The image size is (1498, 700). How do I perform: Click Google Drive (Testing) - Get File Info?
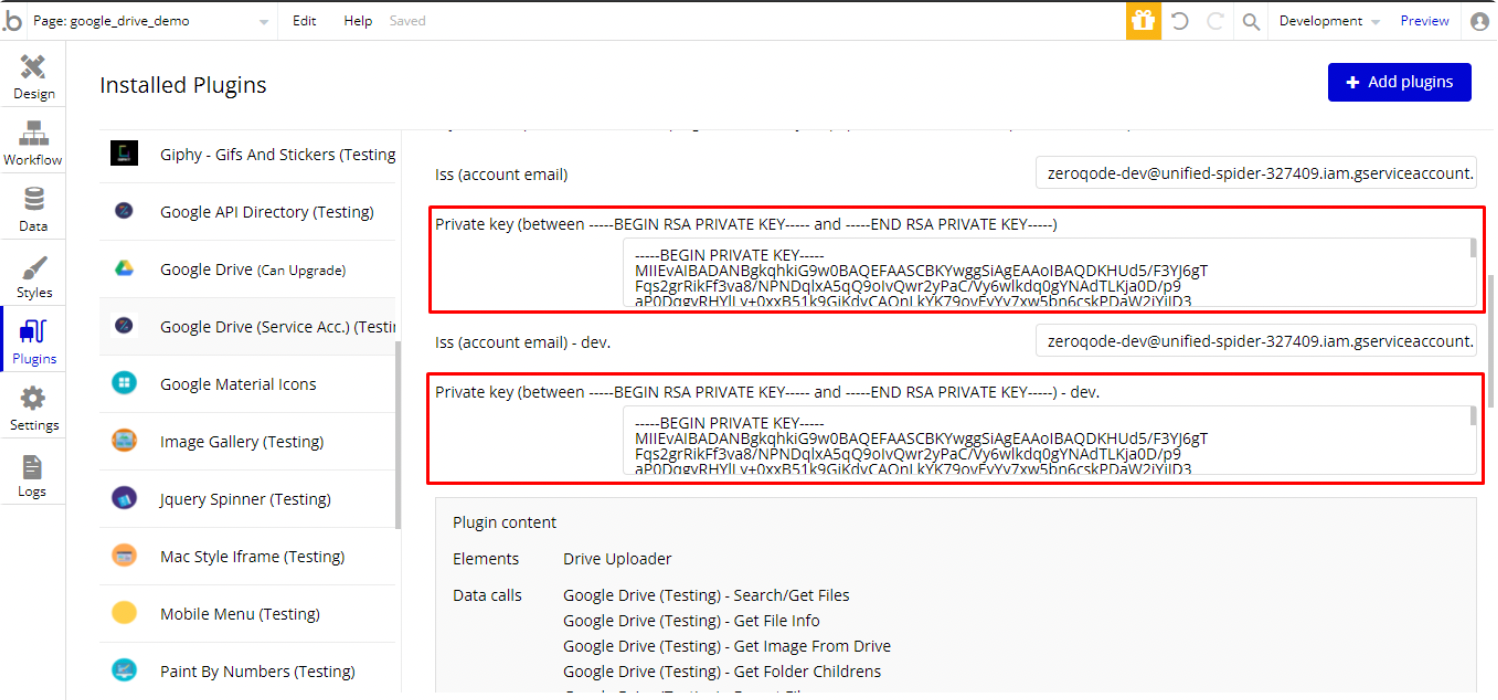click(x=691, y=621)
